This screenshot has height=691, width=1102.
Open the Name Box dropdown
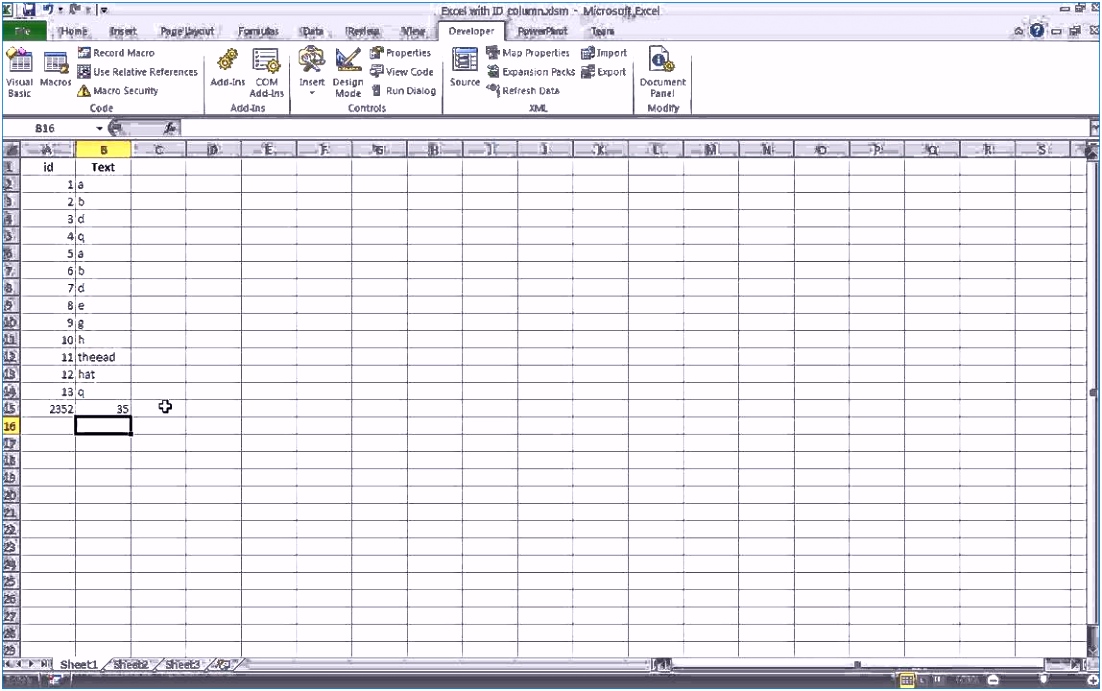click(99, 128)
